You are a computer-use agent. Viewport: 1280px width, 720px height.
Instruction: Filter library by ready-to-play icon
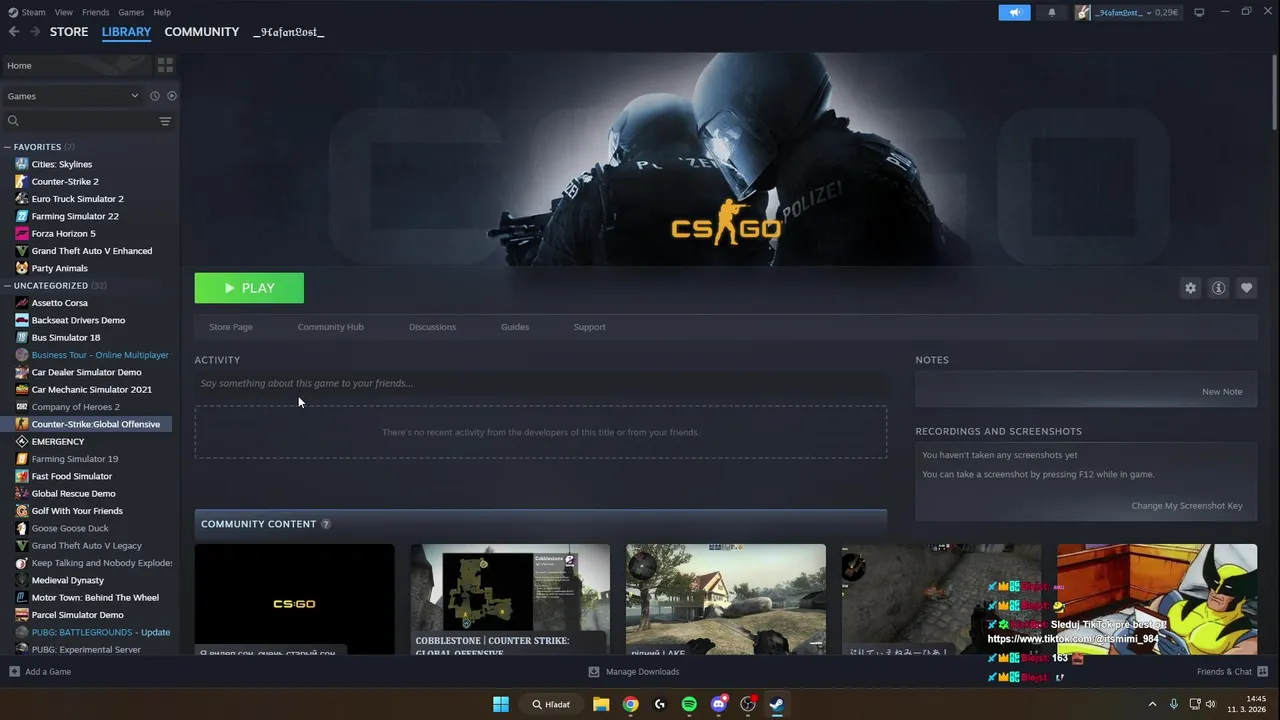click(x=172, y=96)
